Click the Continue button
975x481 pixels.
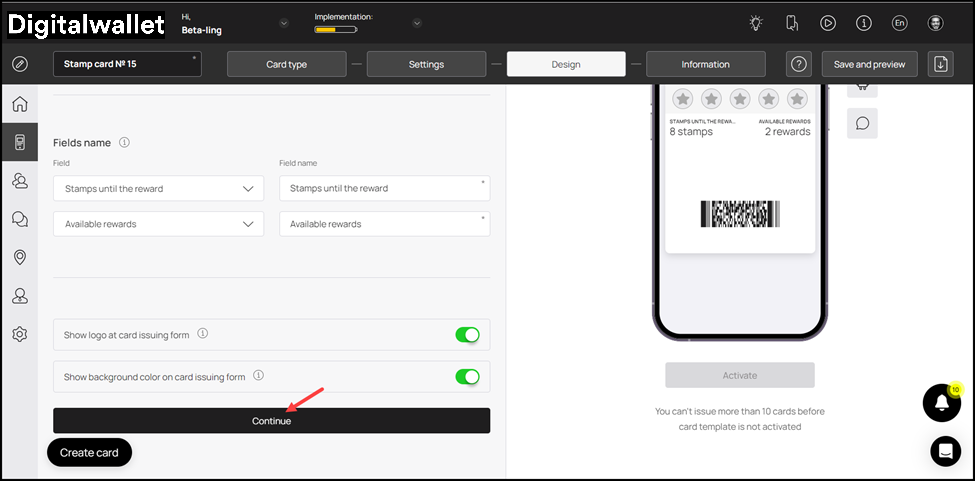(272, 421)
